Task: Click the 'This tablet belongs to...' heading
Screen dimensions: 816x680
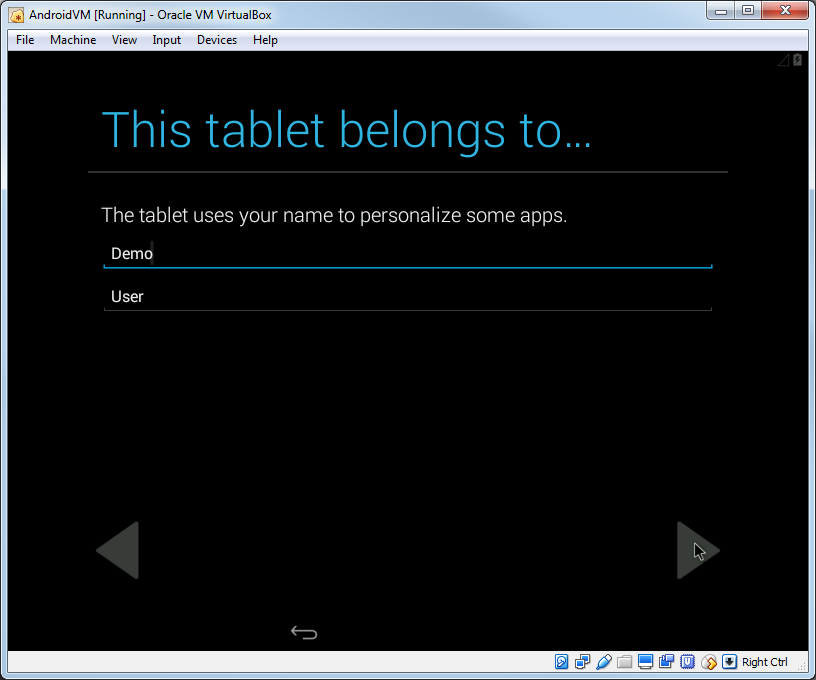Action: [347, 131]
